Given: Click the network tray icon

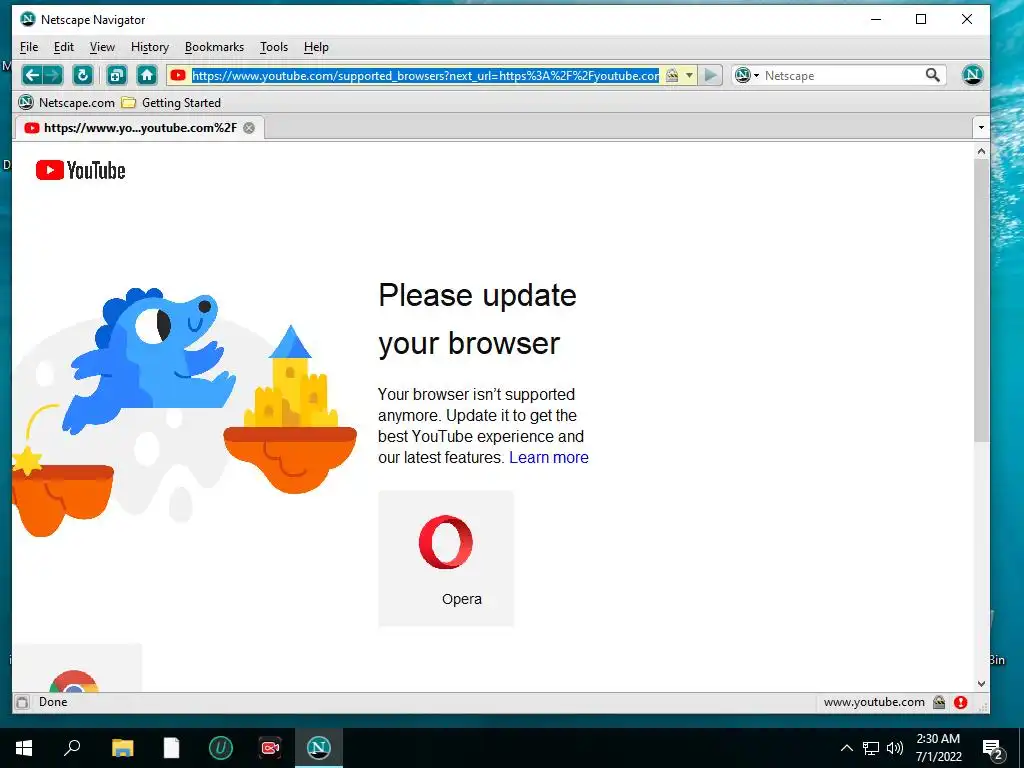Looking at the screenshot, I should pyautogui.click(x=871, y=748).
